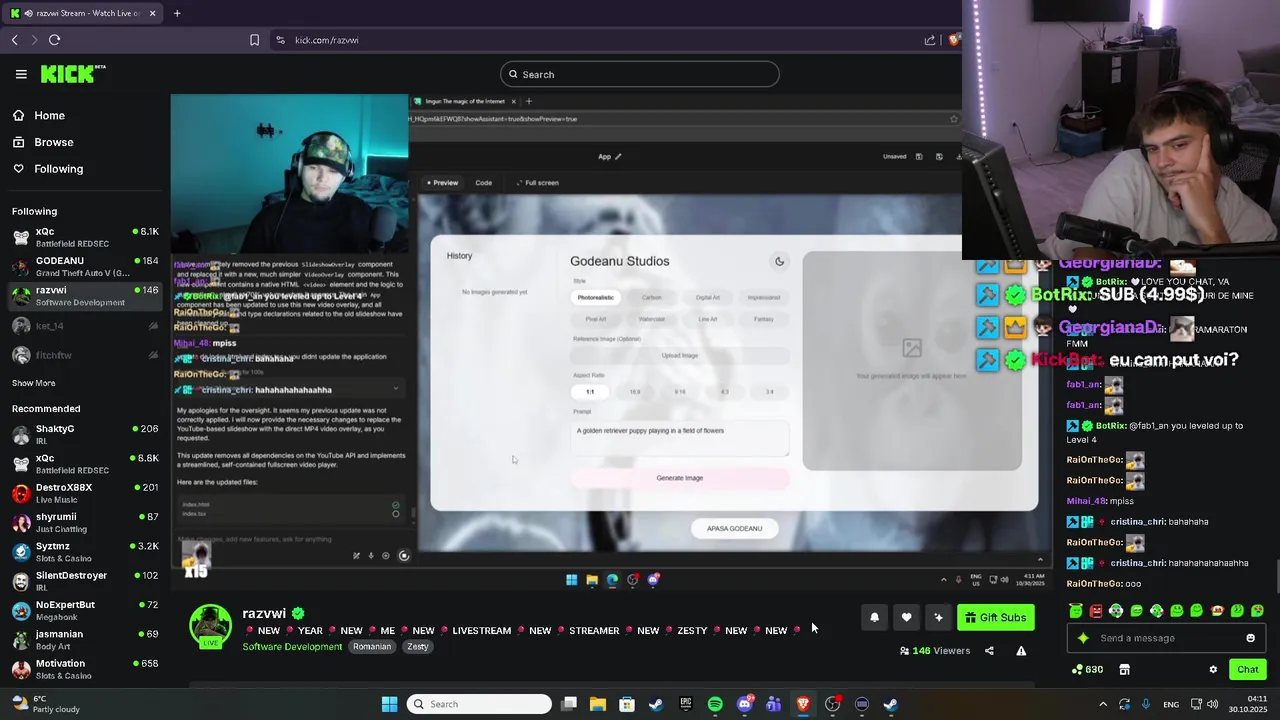Open DestroX88X recommended channel
The height and width of the screenshot is (720, 1280).
click(85, 493)
